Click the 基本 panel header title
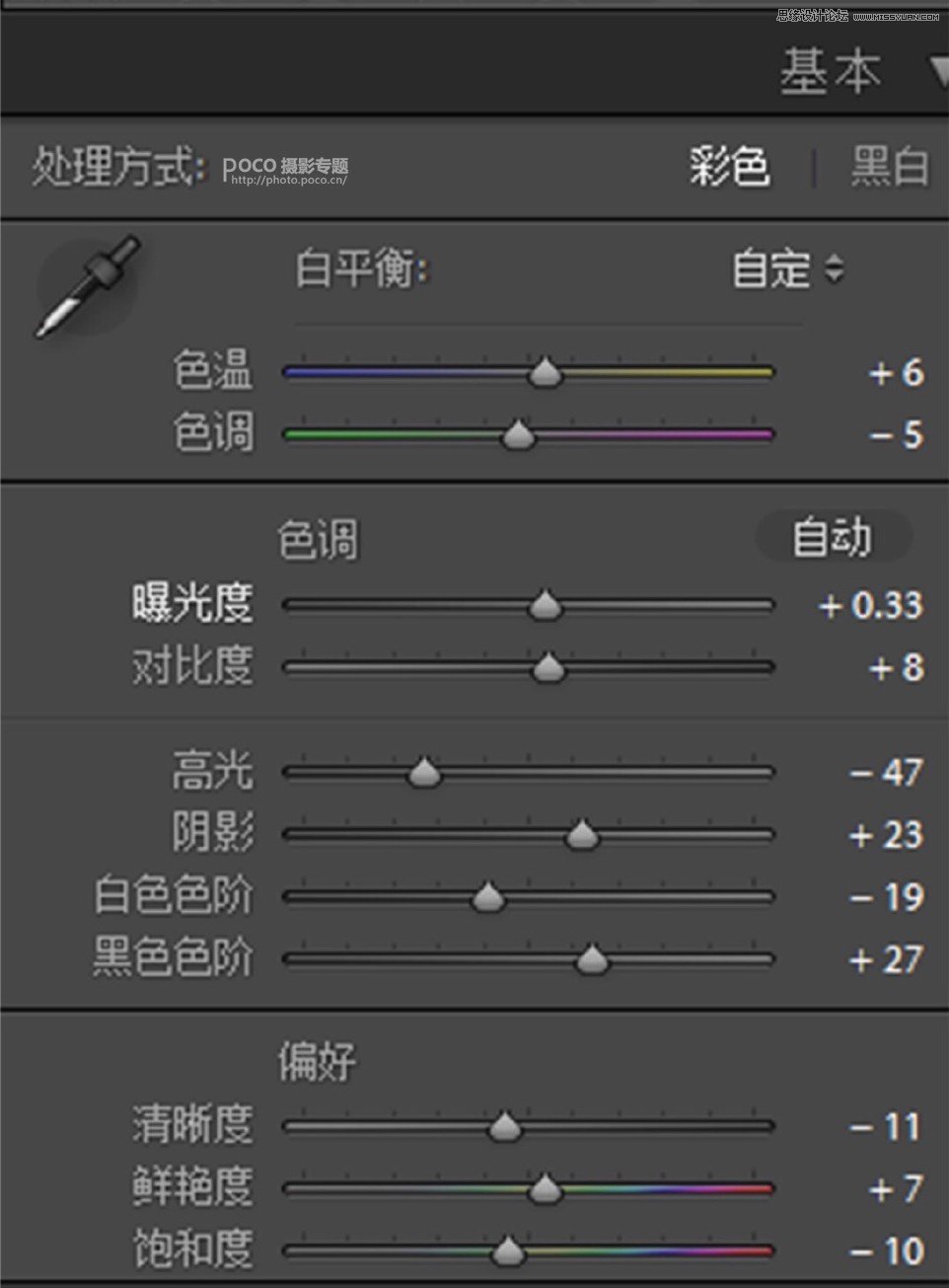 [x=830, y=71]
